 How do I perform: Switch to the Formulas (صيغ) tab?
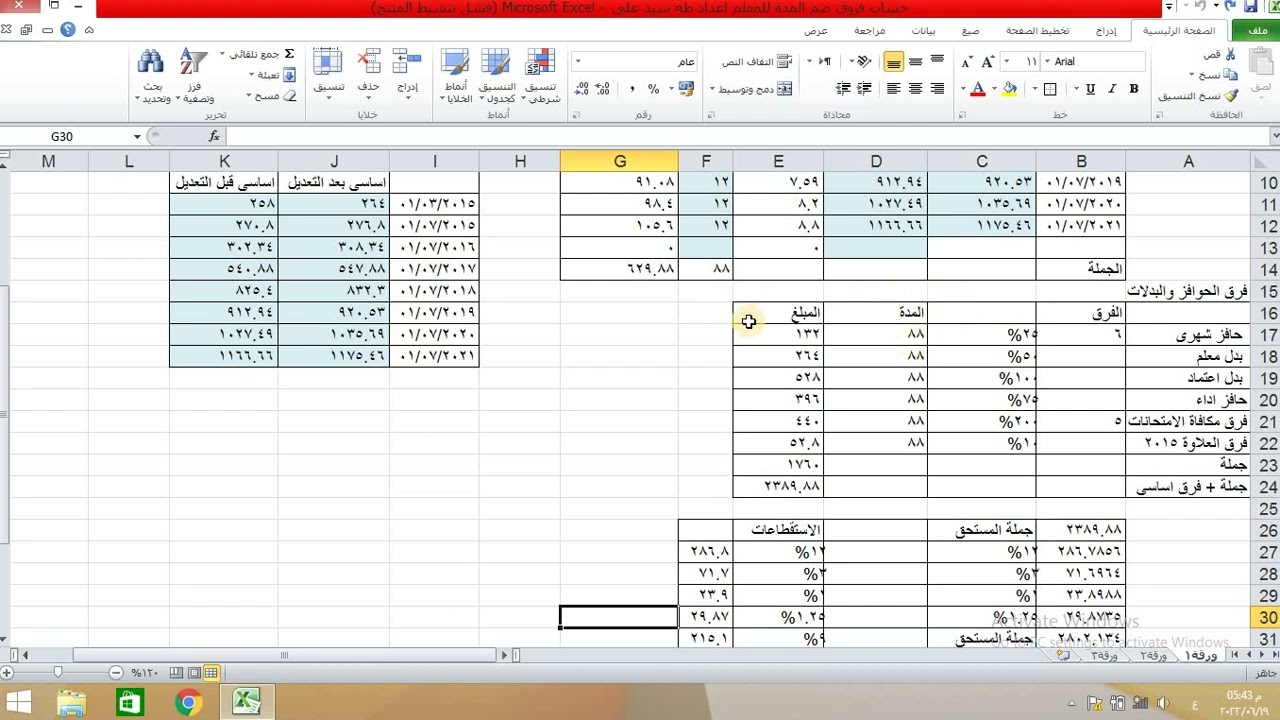(971, 31)
